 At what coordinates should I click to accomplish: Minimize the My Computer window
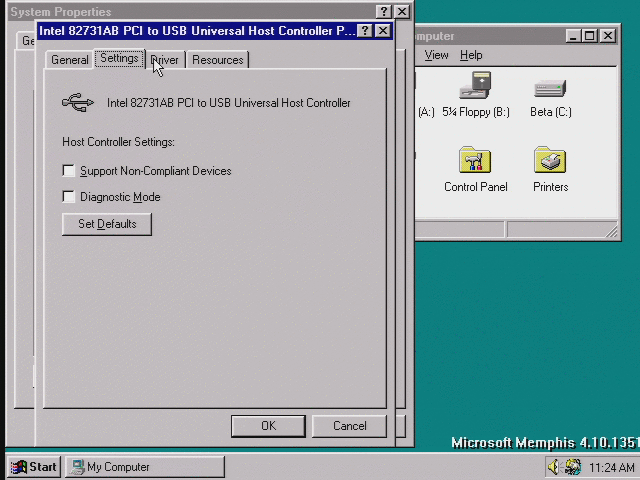[573, 36]
